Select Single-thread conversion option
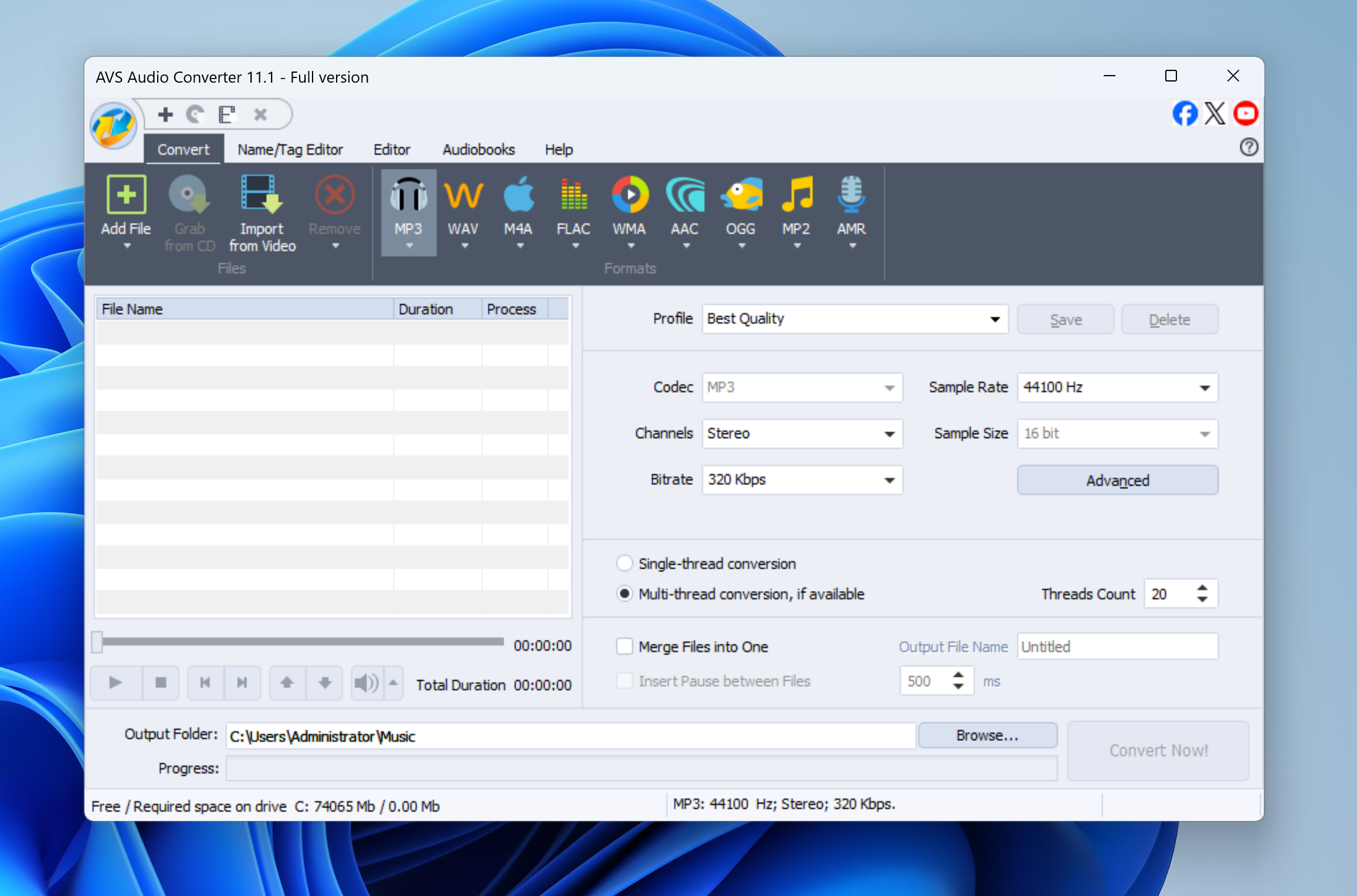1357x896 pixels. tap(625, 564)
